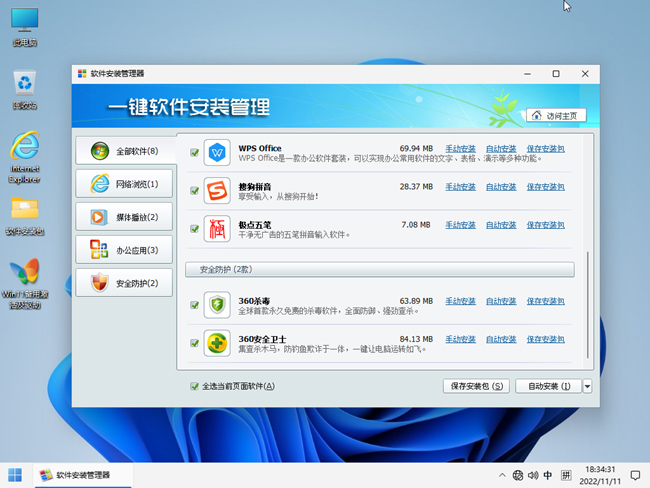Click the volume speaker tray icon
Viewport: 650px width, 488px height.
pos(533,475)
